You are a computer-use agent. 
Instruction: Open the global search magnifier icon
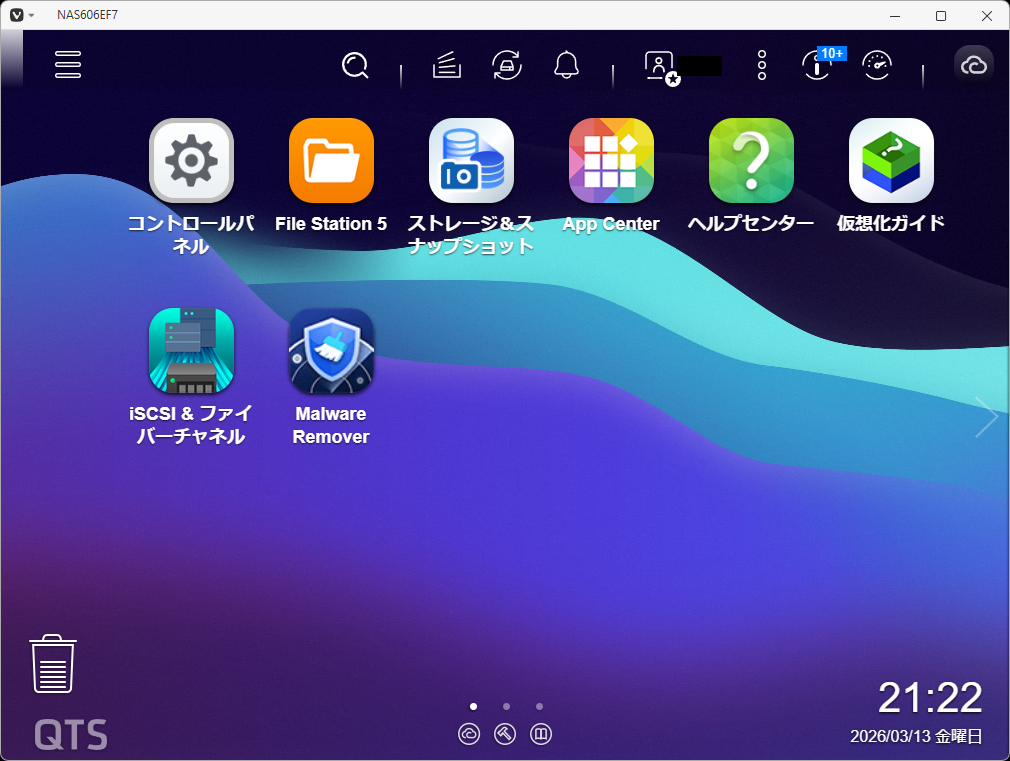[355, 65]
